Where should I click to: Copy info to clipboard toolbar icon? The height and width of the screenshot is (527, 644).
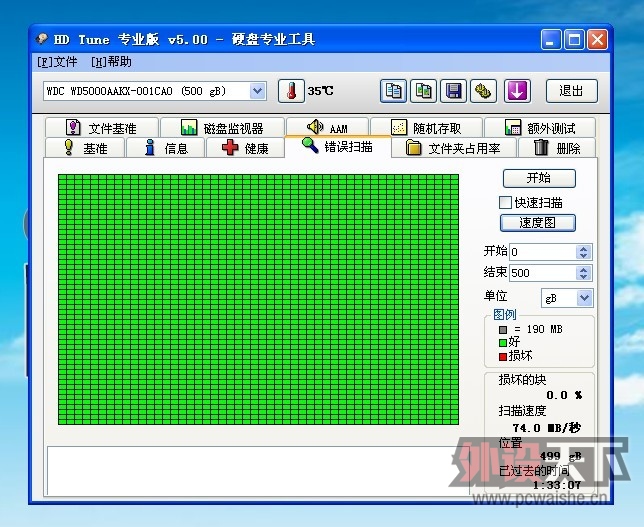point(393,91)
